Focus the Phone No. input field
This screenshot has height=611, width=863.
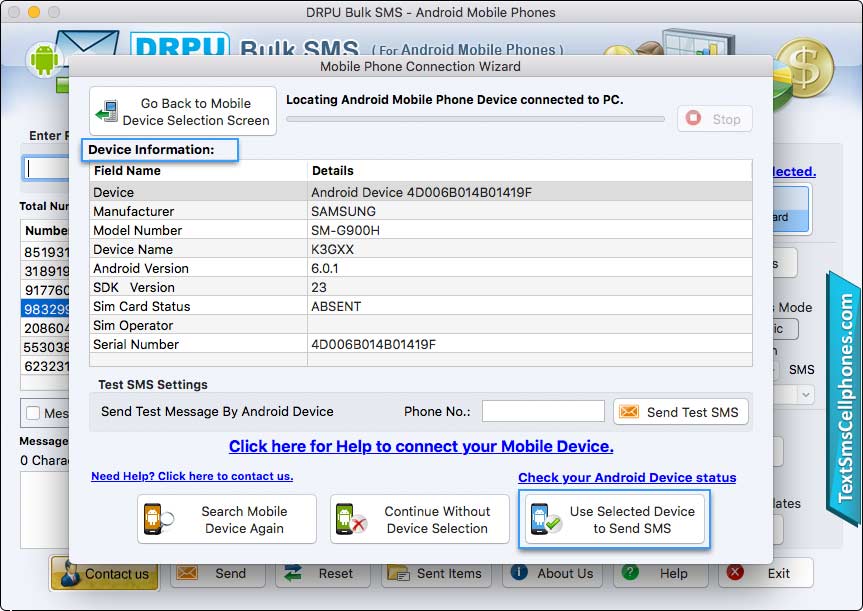[x=543, y=411]
